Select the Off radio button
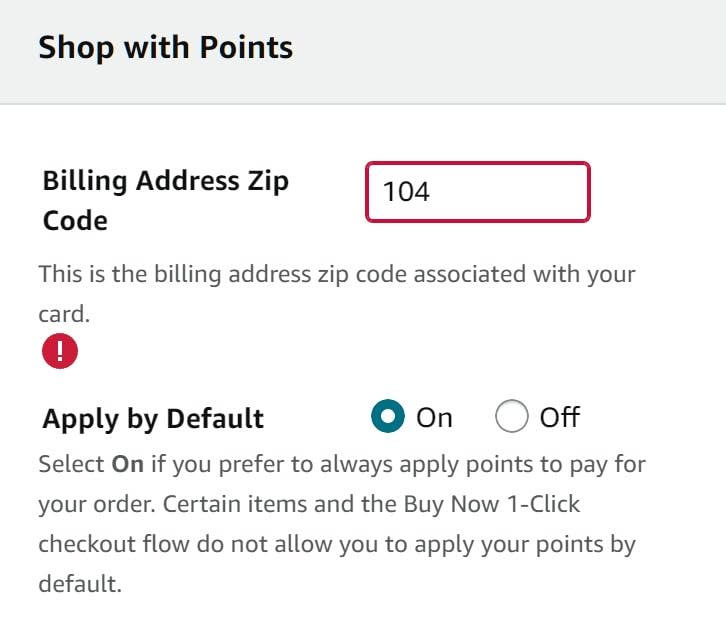Image resolution: width=726 pixels, height=644 pixels. 511,417
